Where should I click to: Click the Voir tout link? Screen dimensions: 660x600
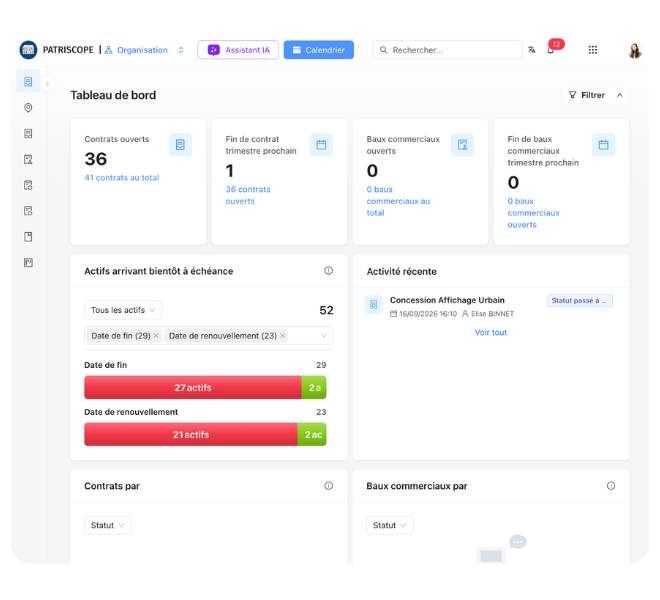[x=491, y=332]
